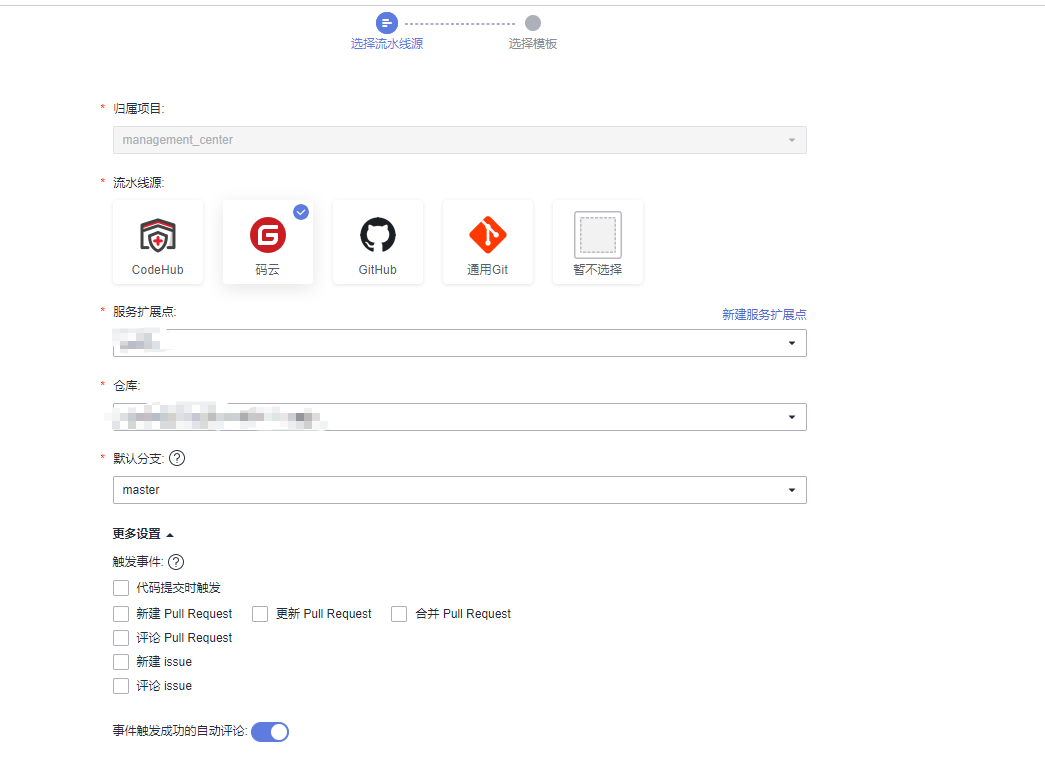Select CodeHub as pipeline source
The height and width of the screenshot is (769, 1045).
(x=158, y=242)
